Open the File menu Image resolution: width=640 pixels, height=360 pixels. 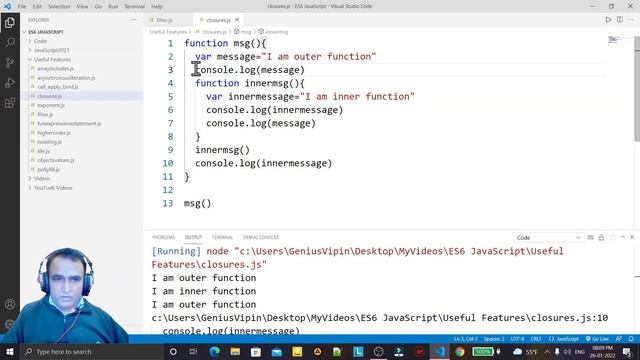click(22, 6)
